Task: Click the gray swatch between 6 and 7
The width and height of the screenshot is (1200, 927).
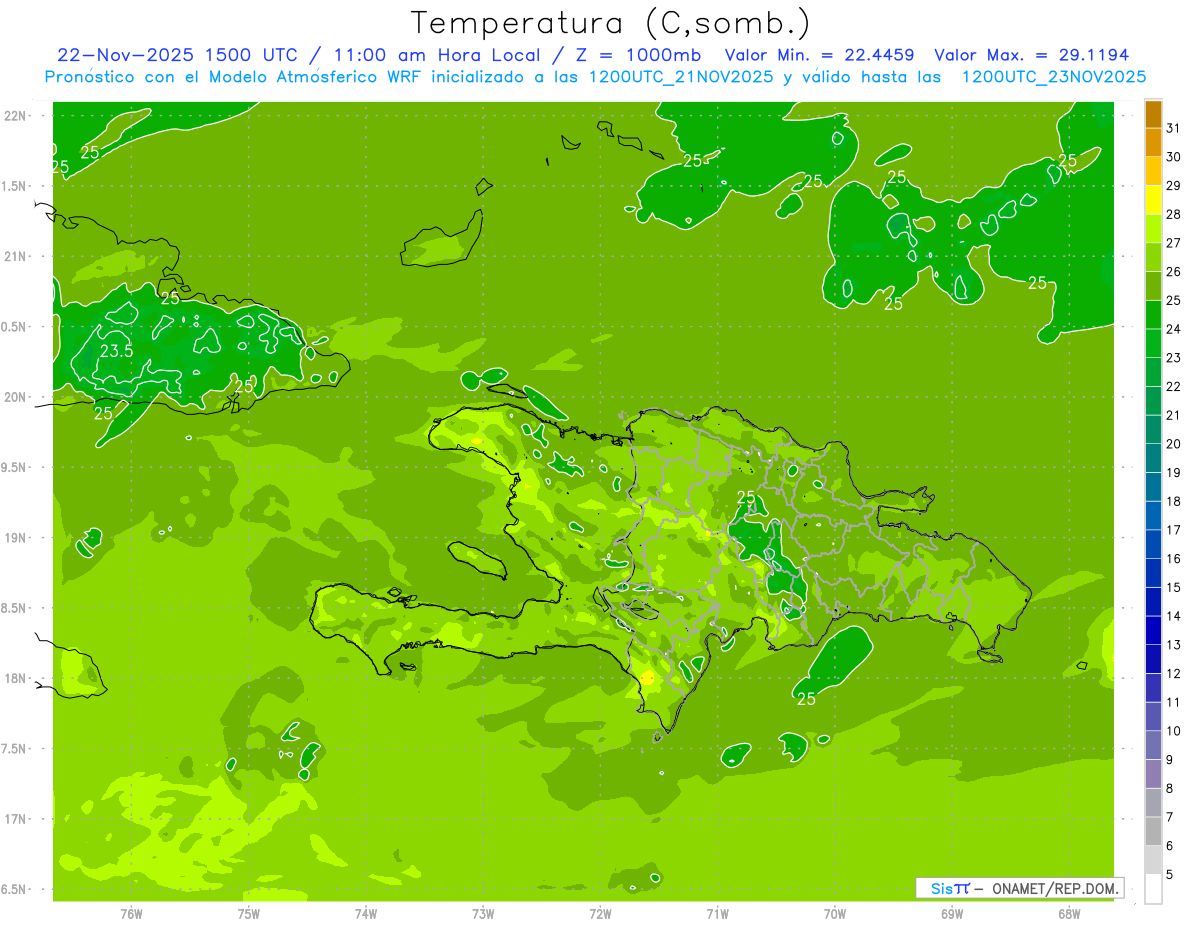Action: [x=1153, y=832]
